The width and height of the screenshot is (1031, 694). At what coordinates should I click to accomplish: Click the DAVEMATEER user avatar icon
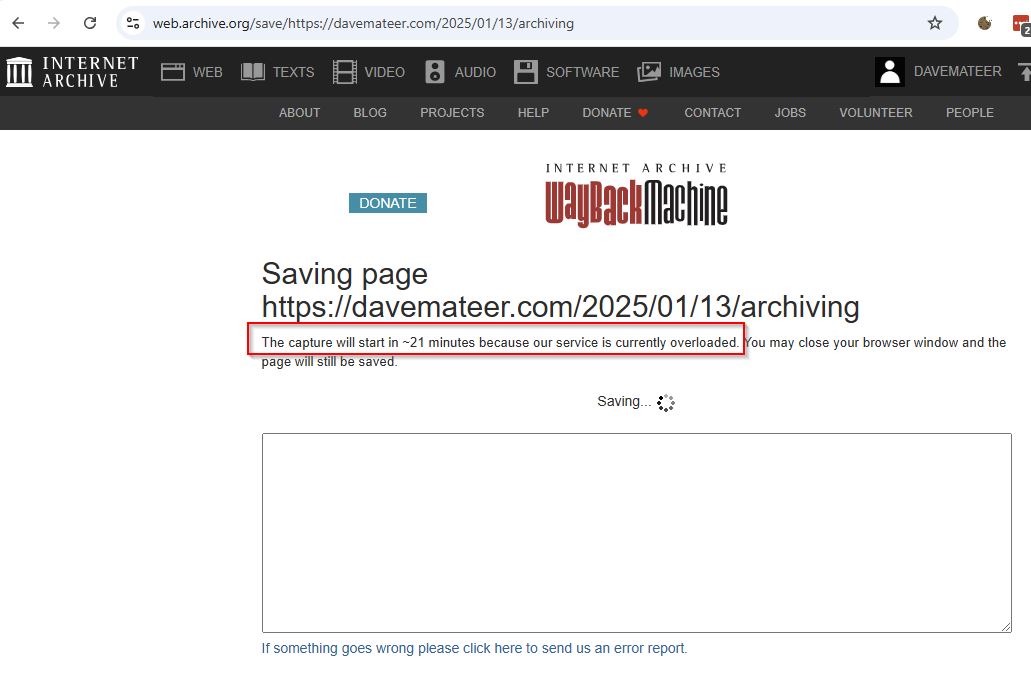pos(890,72)
